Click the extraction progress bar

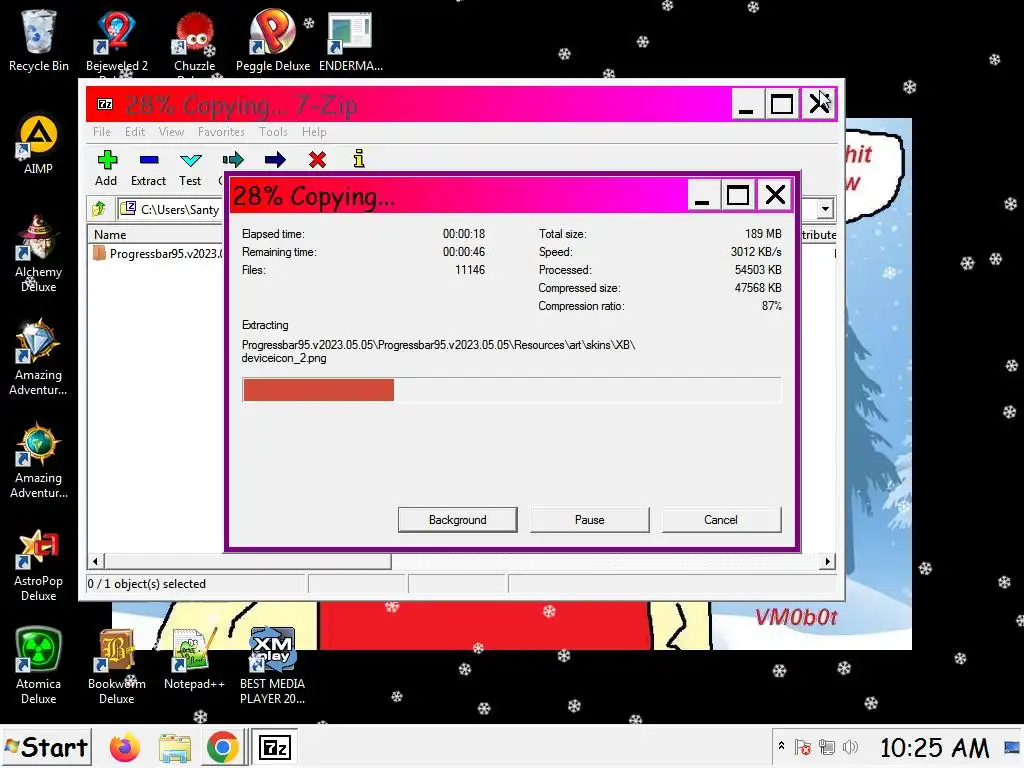pyautogui.click(x=511, y=390)
